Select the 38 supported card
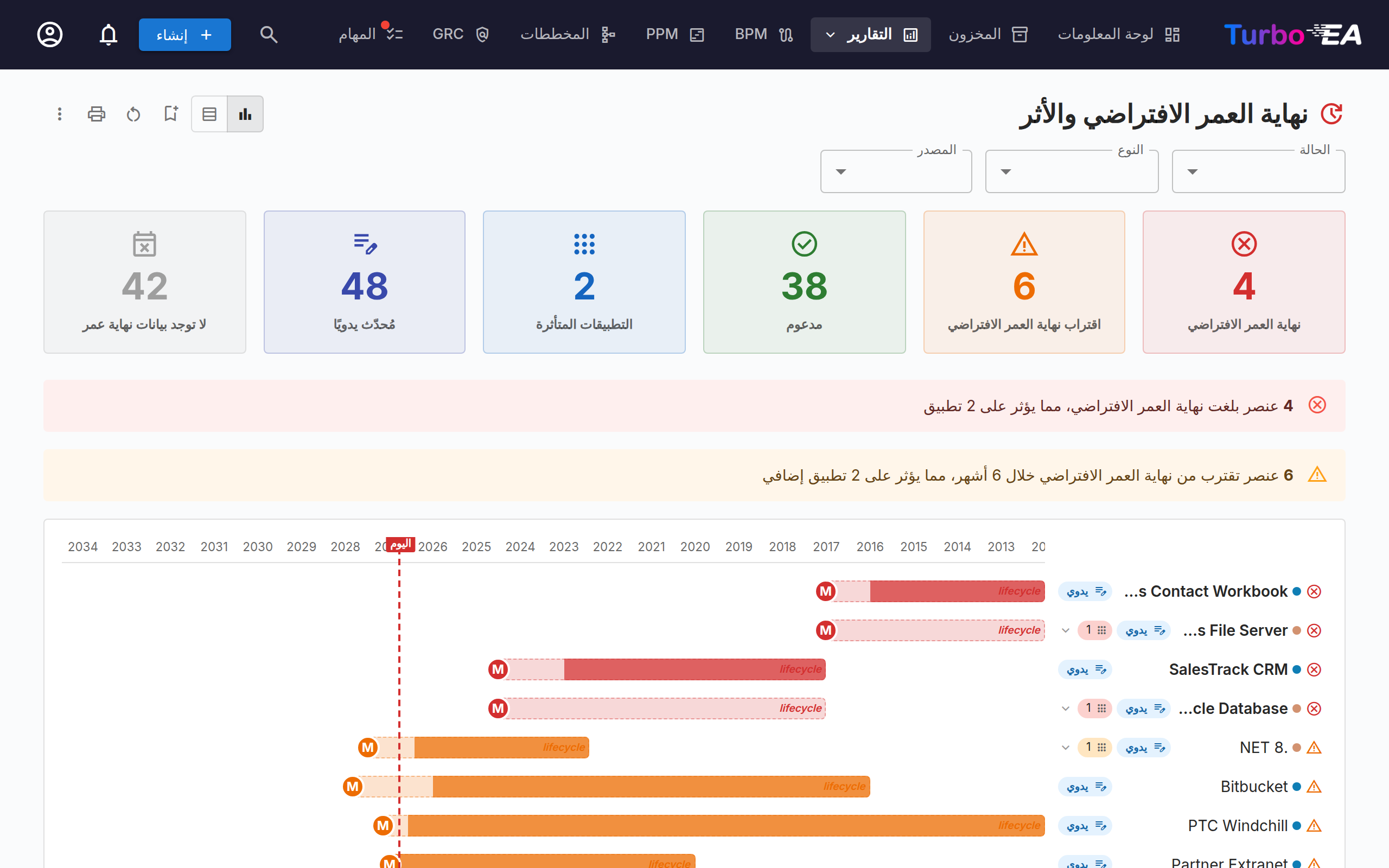The height and width of the screenshot is (868, 1389). coord(804,282)
